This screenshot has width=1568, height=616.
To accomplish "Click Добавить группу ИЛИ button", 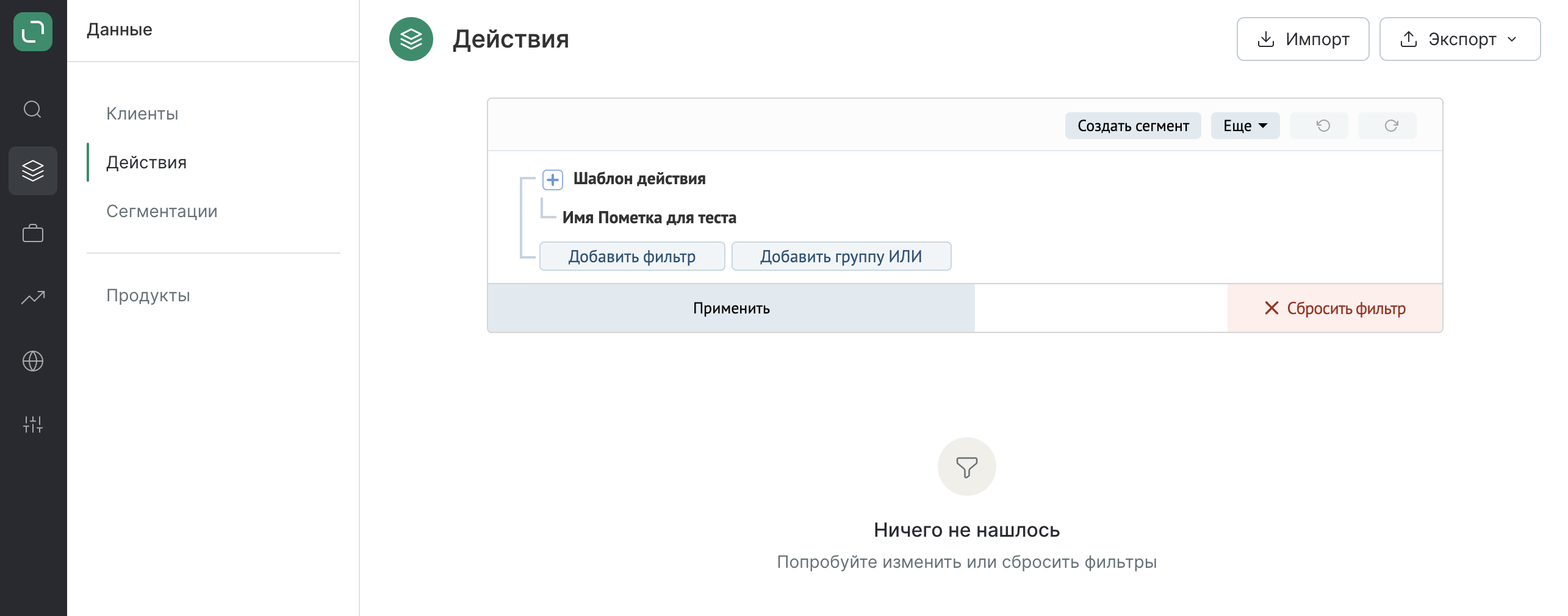I will 841,256.
